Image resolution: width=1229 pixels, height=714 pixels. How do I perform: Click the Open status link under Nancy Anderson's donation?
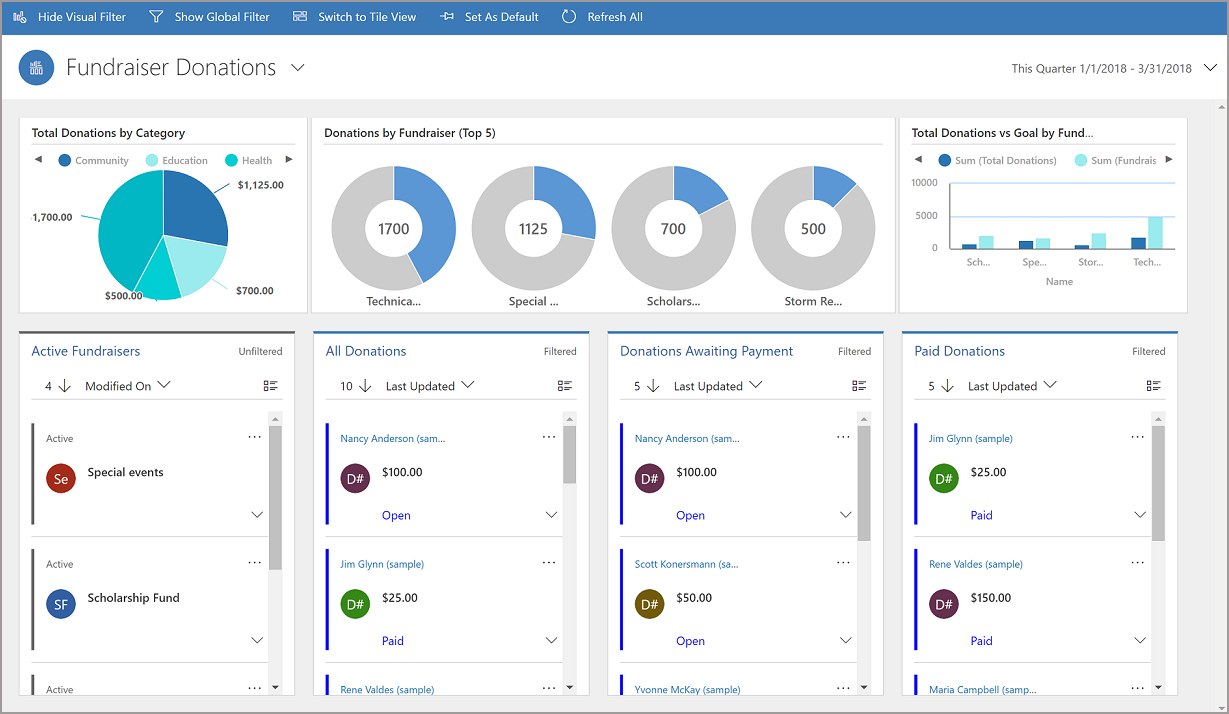click(396, 514)
